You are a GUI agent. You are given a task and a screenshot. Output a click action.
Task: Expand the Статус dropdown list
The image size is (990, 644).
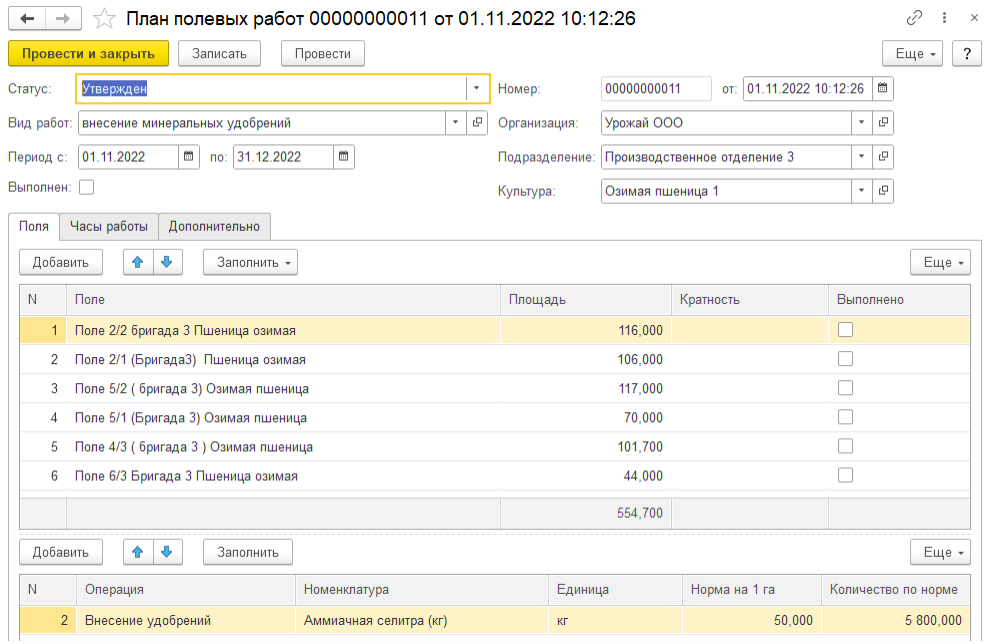pyautogui.click(x=477, y=89)
